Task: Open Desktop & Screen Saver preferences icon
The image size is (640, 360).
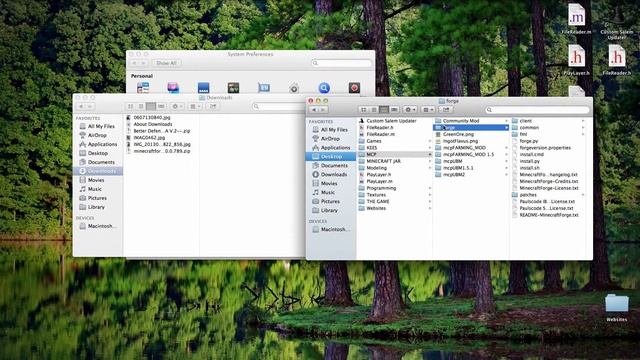Action: 173,87
